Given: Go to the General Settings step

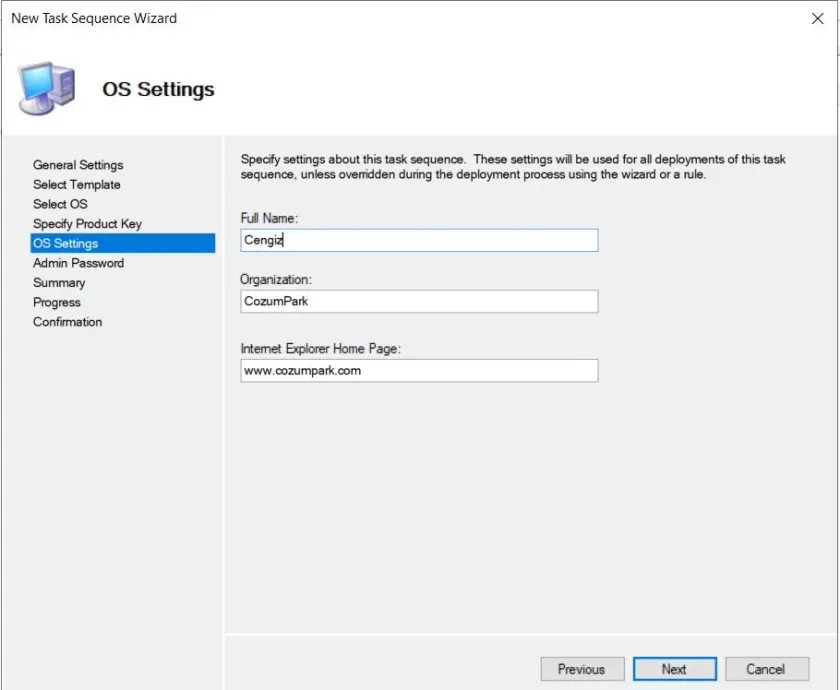Looking at the screenshot, I should tap(78, 165).
